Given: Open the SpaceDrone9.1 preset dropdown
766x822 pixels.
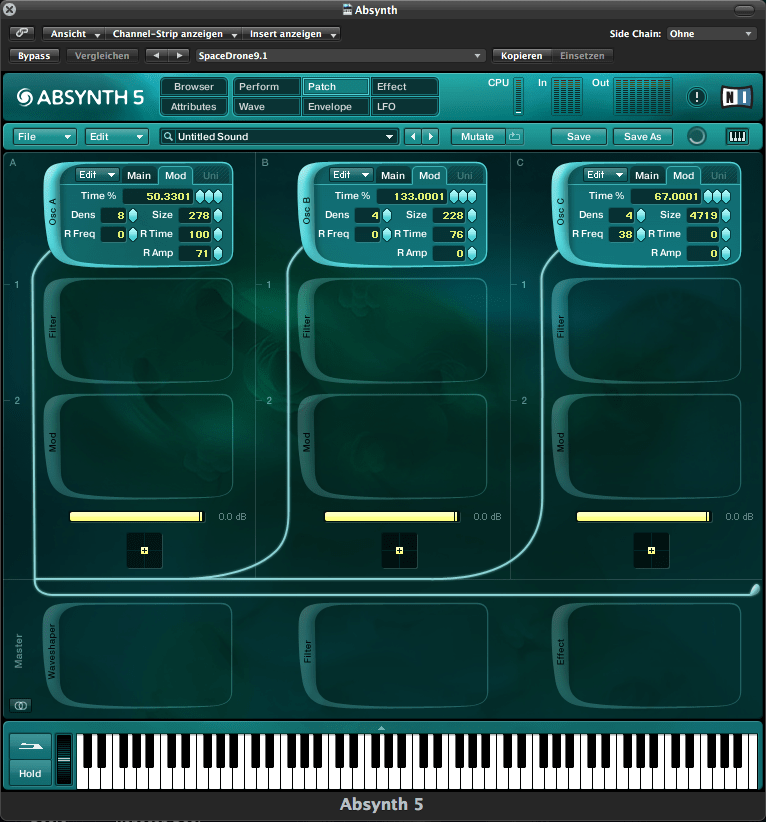Looking at the screenshot, I should tap(339, 56).
